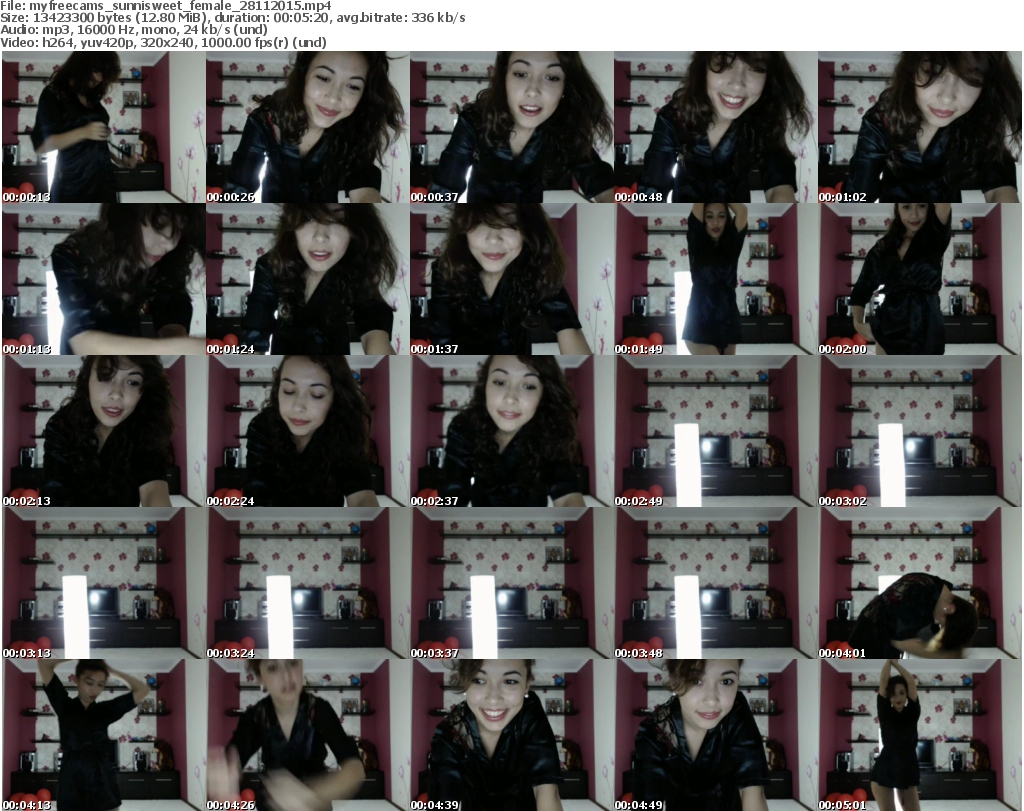
Task: Select the thumbnail timestamped 00:02:49
Action: coord(716,431)
